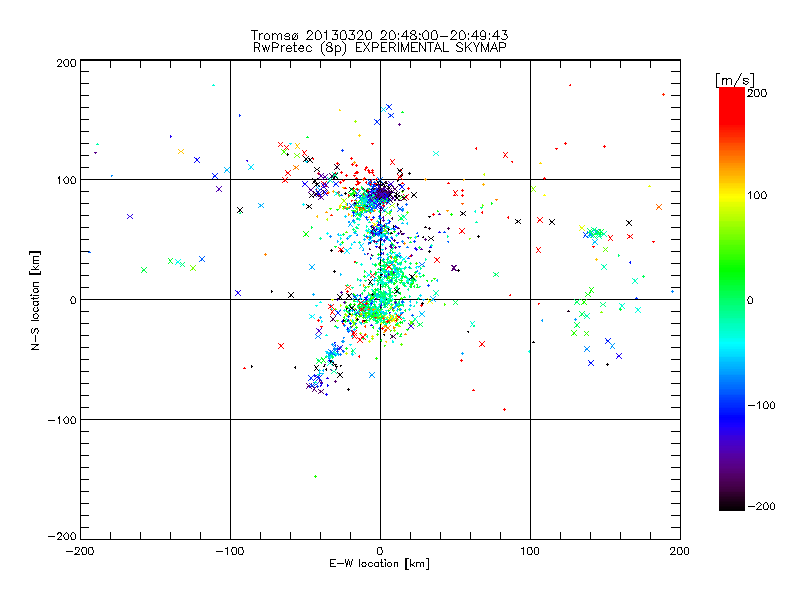Click the x-axis tick label '0'
This screenshot has height=600, width=800.
(380, 552)
